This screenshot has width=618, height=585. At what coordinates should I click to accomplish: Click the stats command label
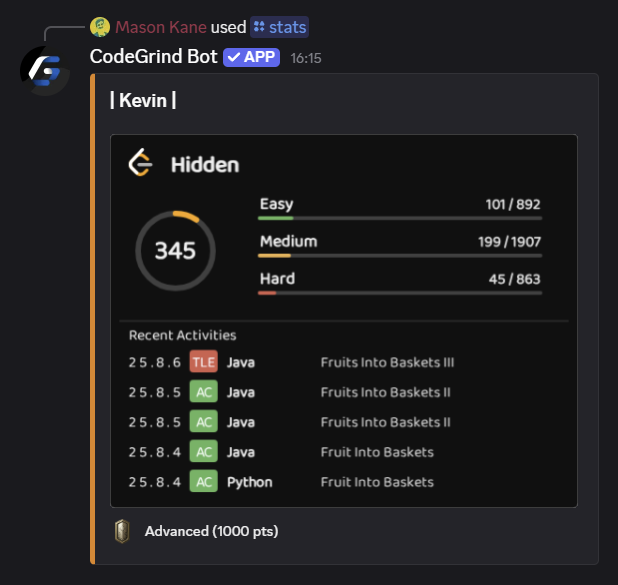coord(288,27)
